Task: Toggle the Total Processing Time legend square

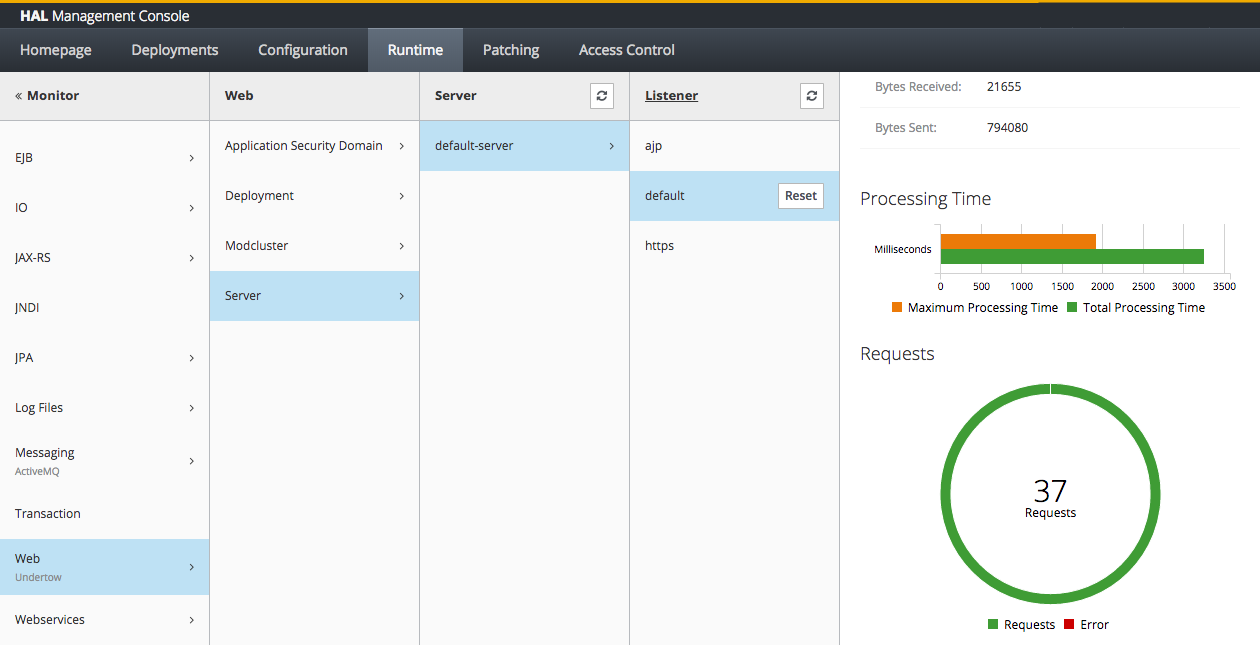Action: tap(1072, 308)
